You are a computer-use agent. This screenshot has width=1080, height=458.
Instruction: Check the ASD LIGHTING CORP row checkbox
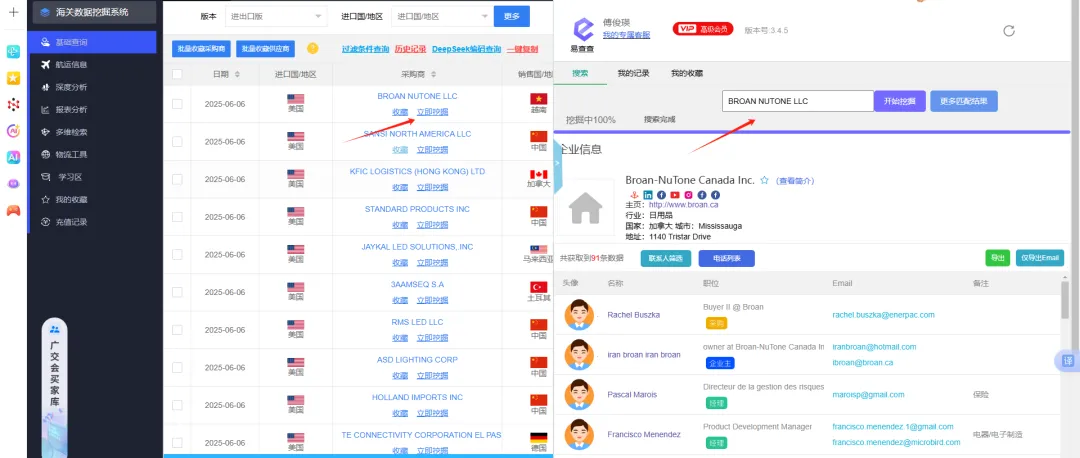point(177,367)
